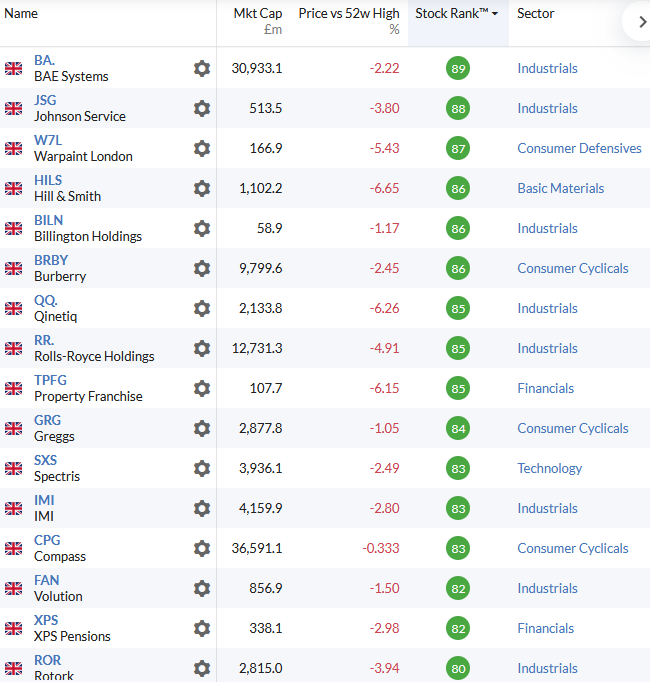
Task: Open settings gear for Compass row
Action: 202,549
